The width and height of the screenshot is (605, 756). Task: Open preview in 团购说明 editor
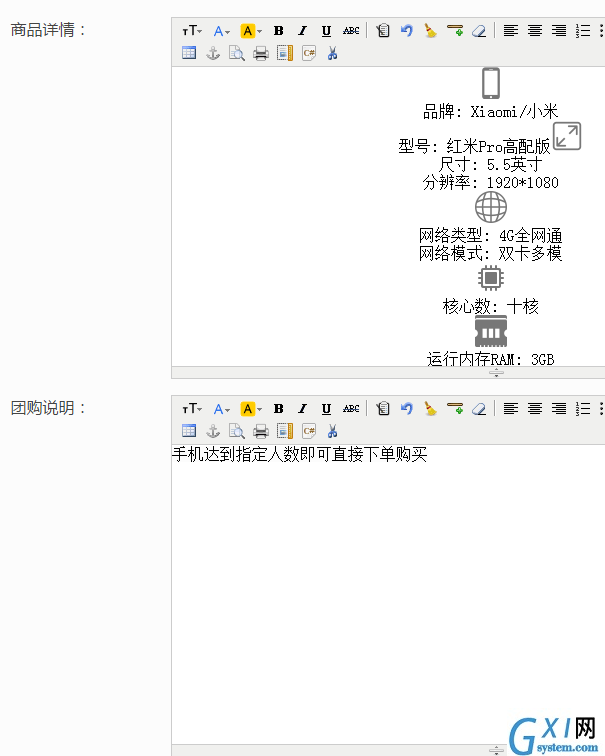[237, 431]
